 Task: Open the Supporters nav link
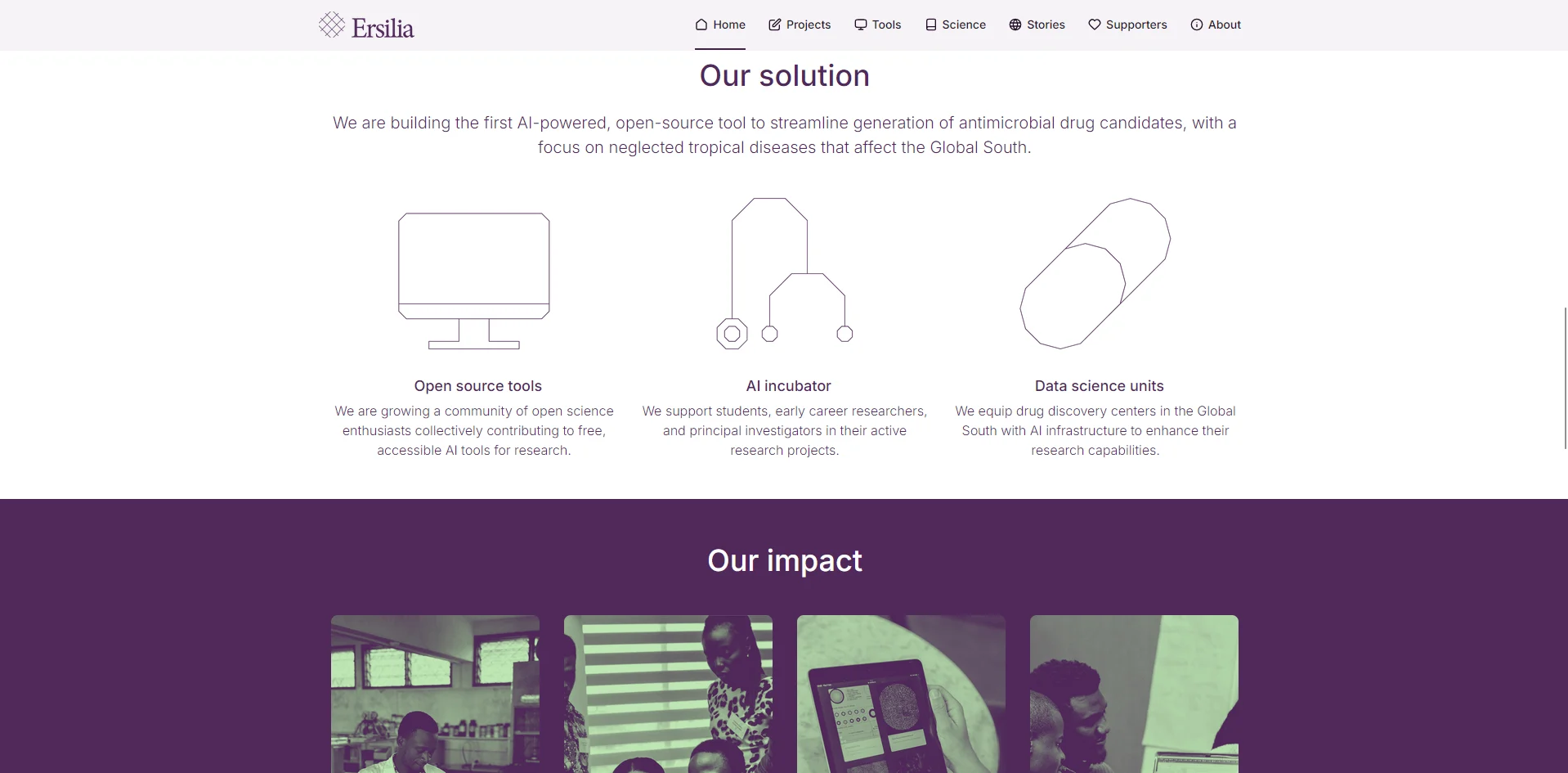coord(1136,25)
